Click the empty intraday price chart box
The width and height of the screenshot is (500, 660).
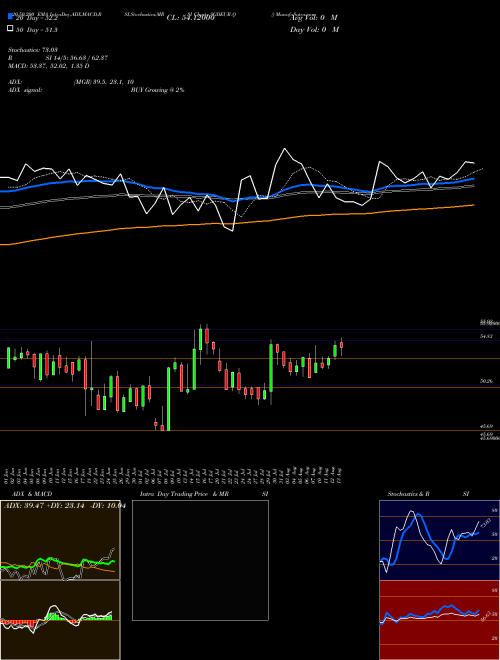[200, 560]
